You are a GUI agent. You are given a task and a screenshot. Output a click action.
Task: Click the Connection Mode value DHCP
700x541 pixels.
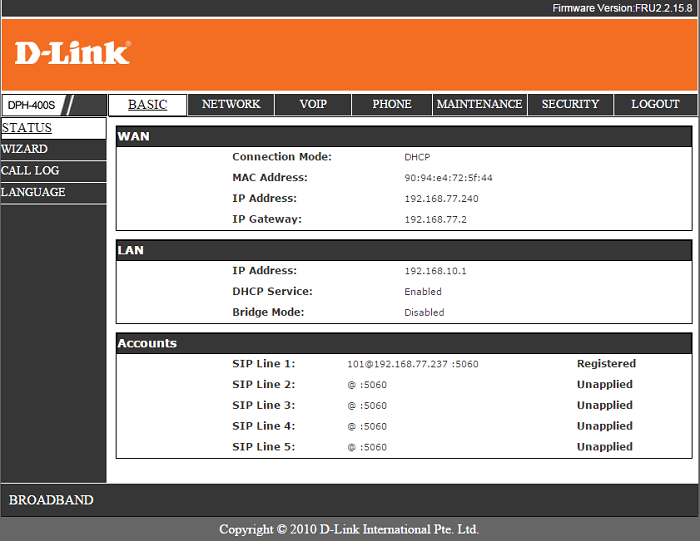click(417, 157)
